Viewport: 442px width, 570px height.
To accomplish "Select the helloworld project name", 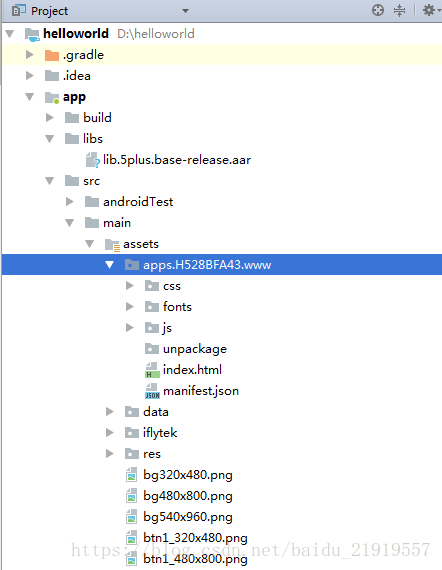I will pyautogui.click(x=76, y=33).
